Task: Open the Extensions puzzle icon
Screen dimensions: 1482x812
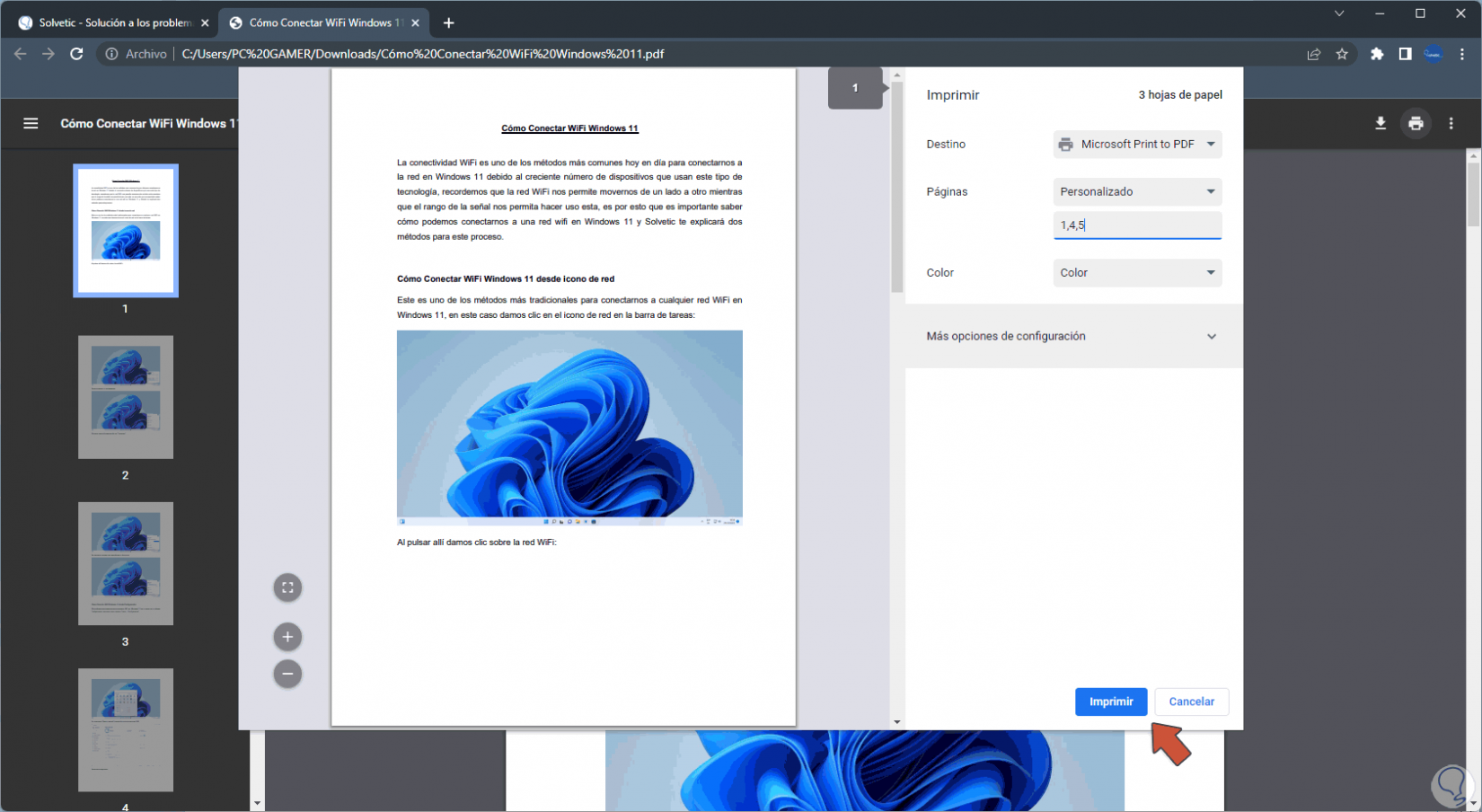Action: (x=1377, y=54)
